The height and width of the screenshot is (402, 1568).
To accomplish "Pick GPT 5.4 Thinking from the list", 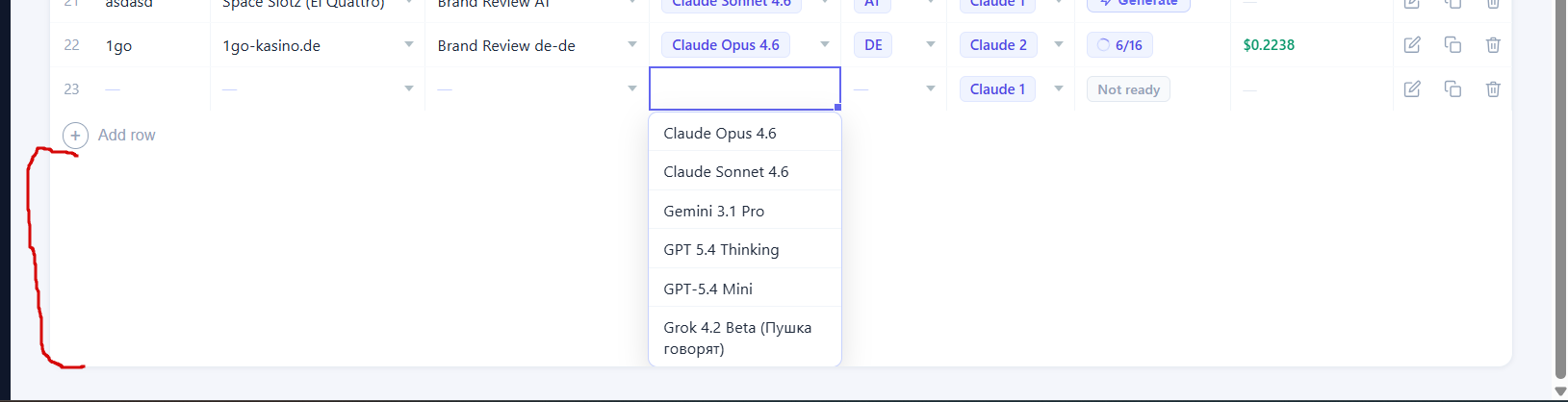I will [721, 250].
